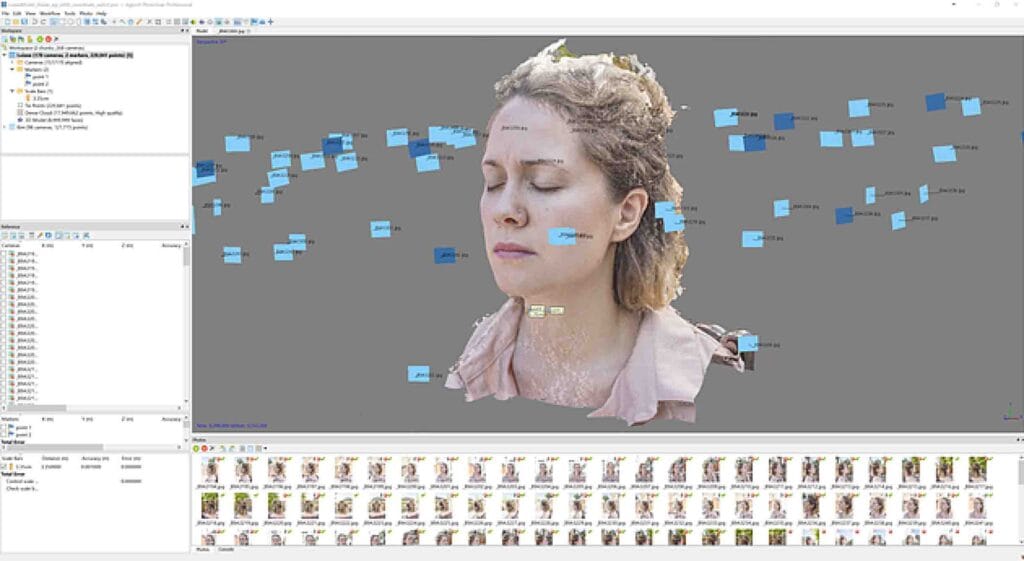Viewport: 1024px width, 561px height.
Task: Click Add Photos icon in Workspace toolbar
Action: 14,39
